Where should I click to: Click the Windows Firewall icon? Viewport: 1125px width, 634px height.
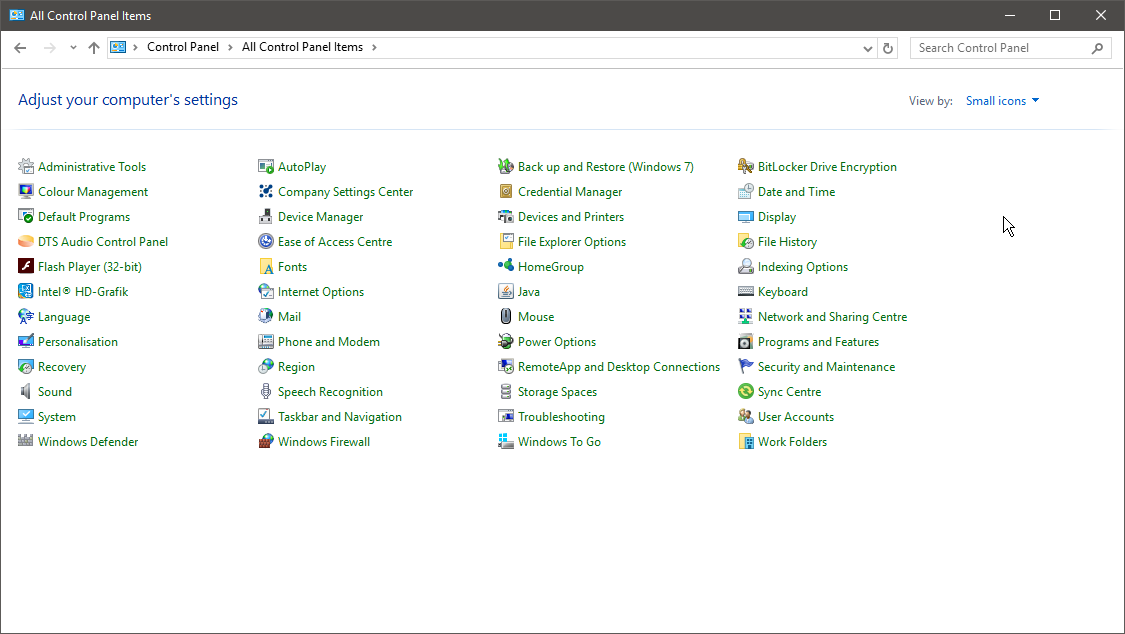[x=266, y=441]
